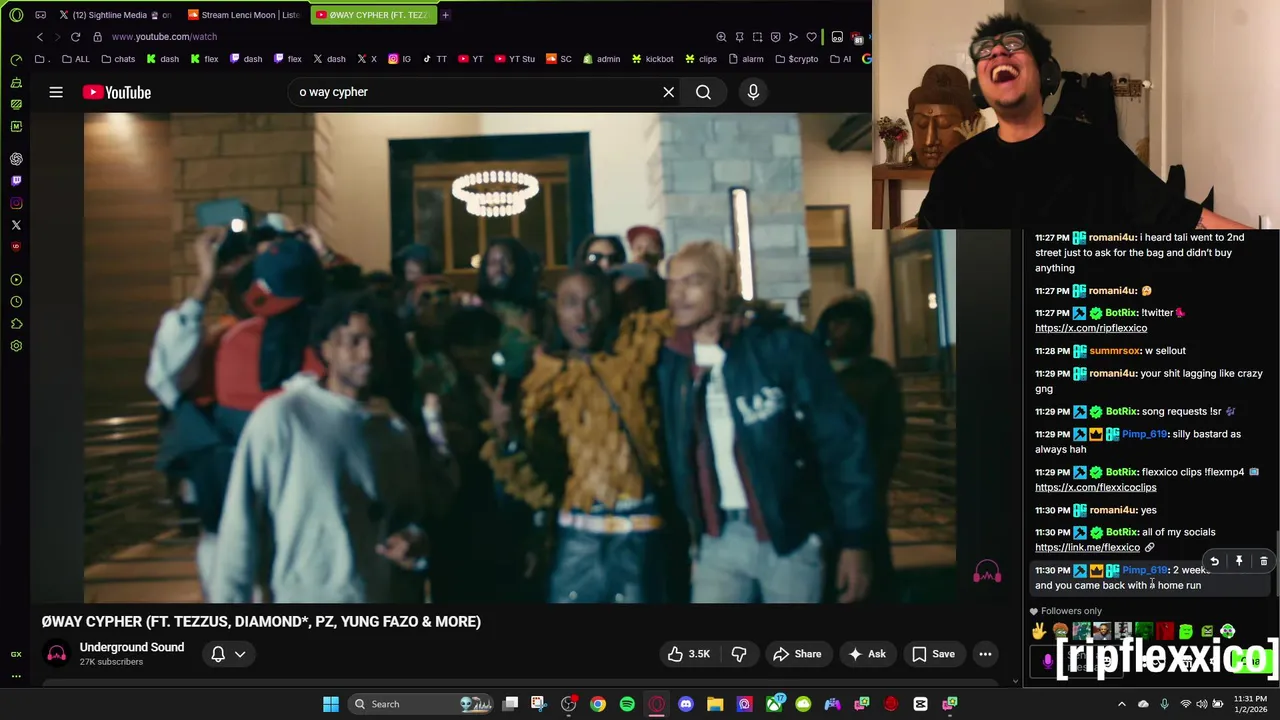Open Twitch in the Opera sidebar
This screenshot has height=720, width=1280.
coord(16,181)
